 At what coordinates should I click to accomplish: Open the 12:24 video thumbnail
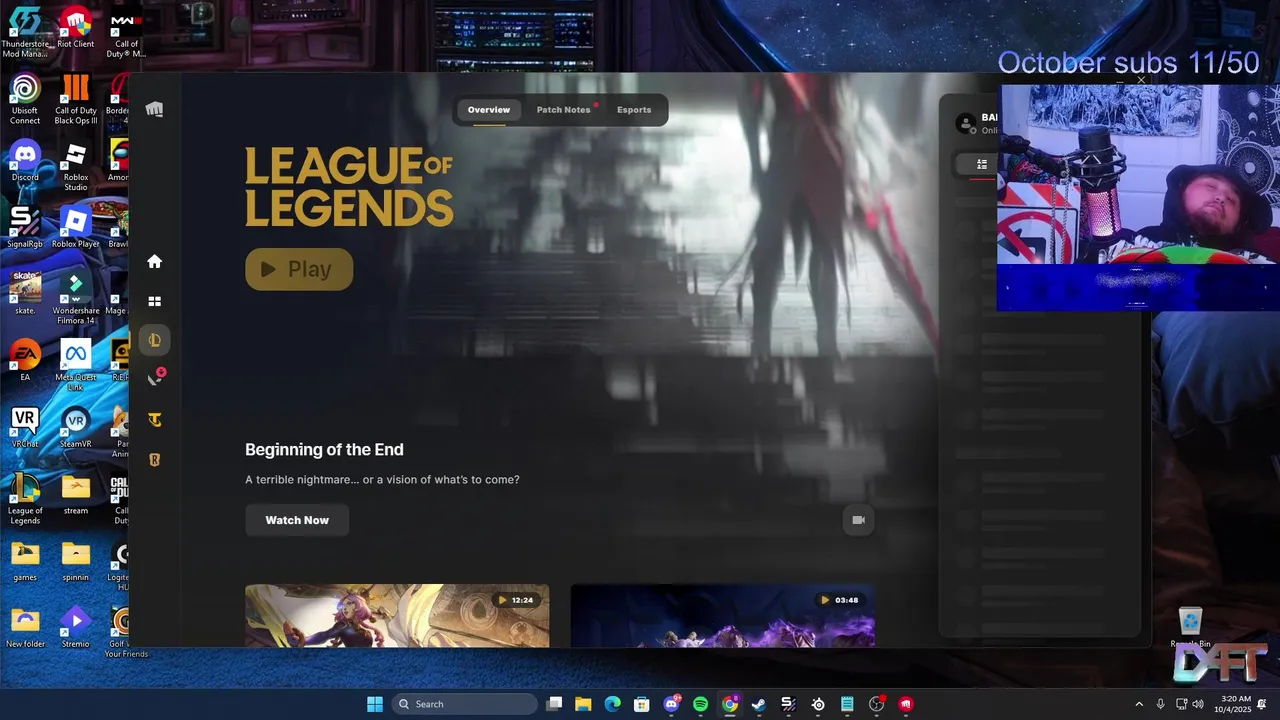[397, 615]
